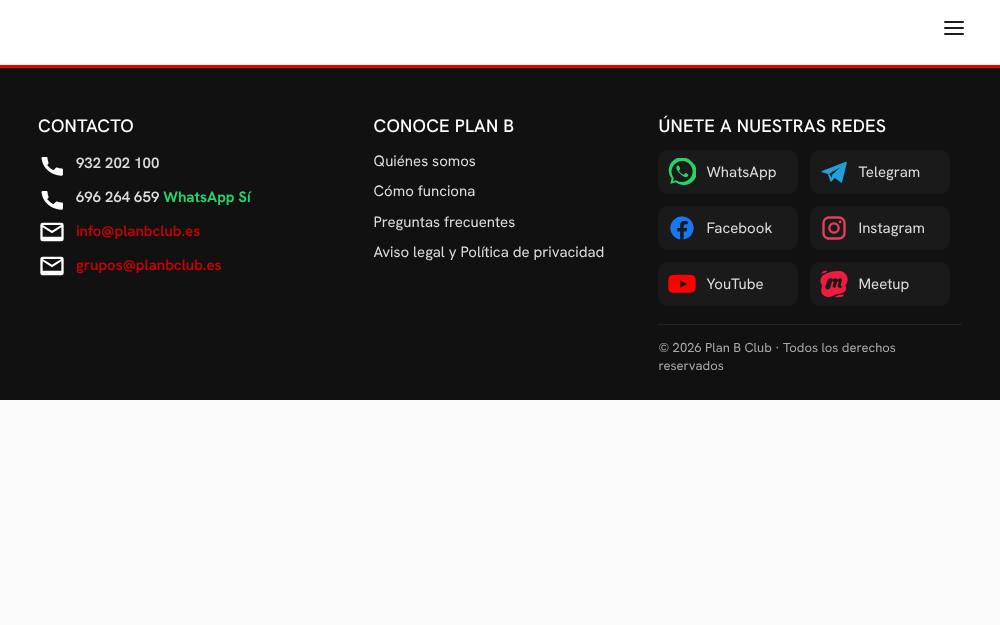
Task: Call the number 696 264 659
Action: point(117,197)
